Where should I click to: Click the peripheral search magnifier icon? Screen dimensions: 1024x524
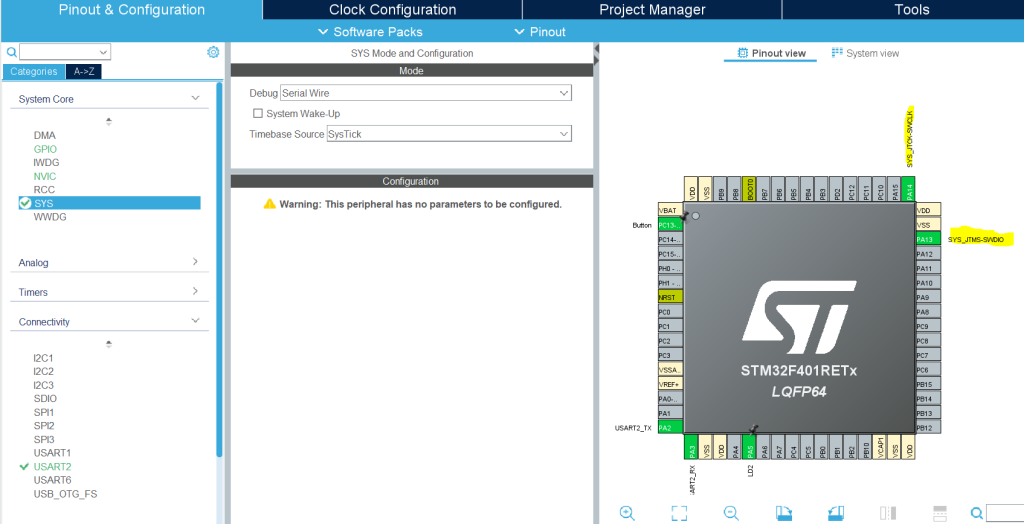click(11, 52)
